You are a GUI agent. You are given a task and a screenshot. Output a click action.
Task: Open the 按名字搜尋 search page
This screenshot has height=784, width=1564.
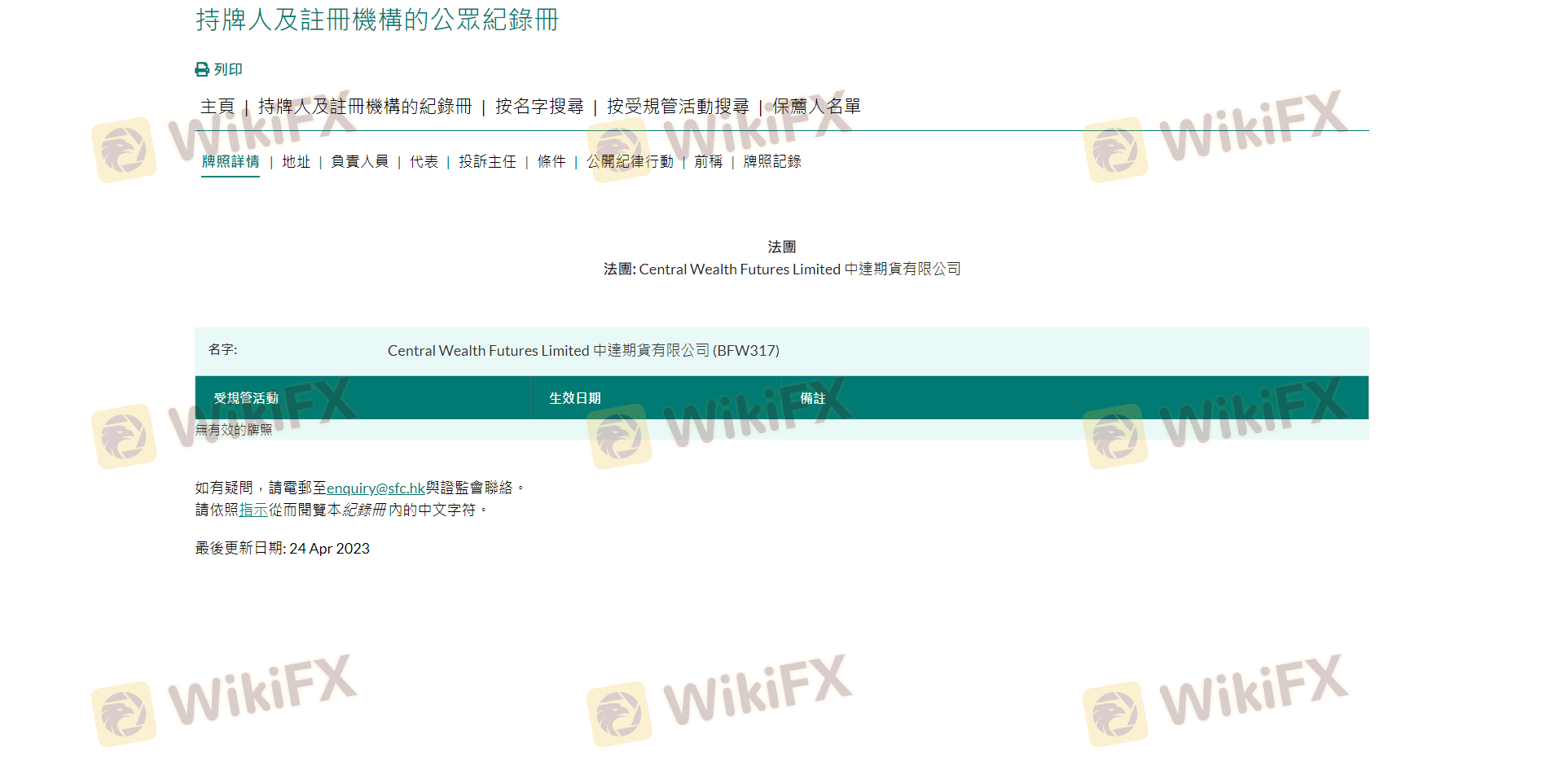[539, 107]
